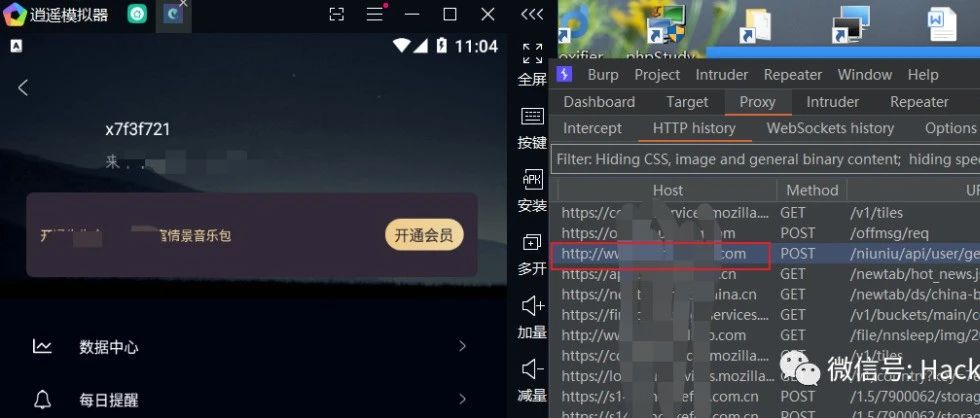
Task: Click the emulator screenshot frame icon
Action: [x=336, y=14]
